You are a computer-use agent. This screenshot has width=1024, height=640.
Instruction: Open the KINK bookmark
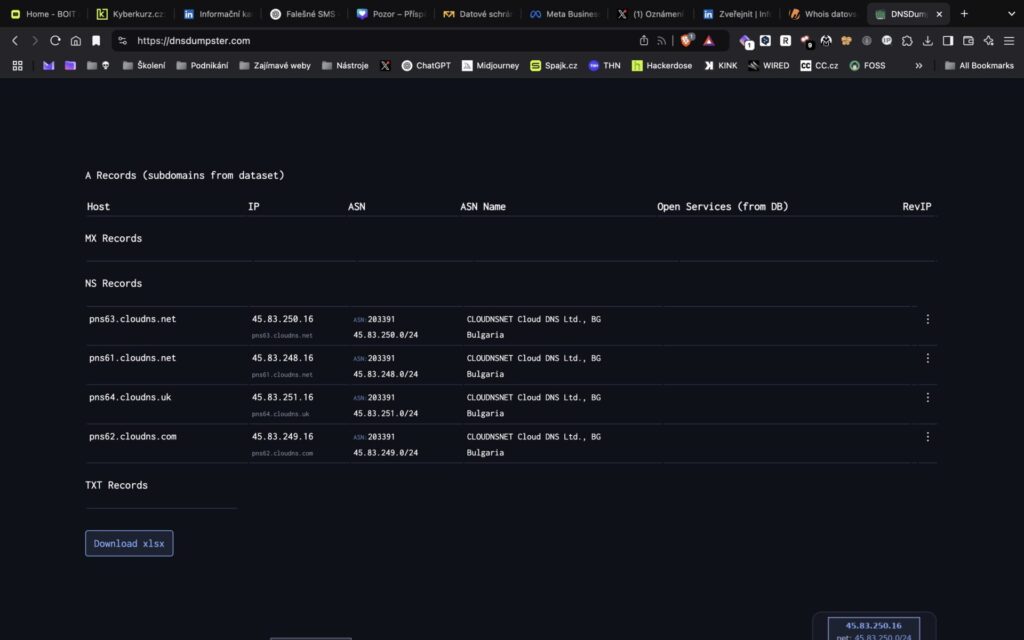click(721, 65)
